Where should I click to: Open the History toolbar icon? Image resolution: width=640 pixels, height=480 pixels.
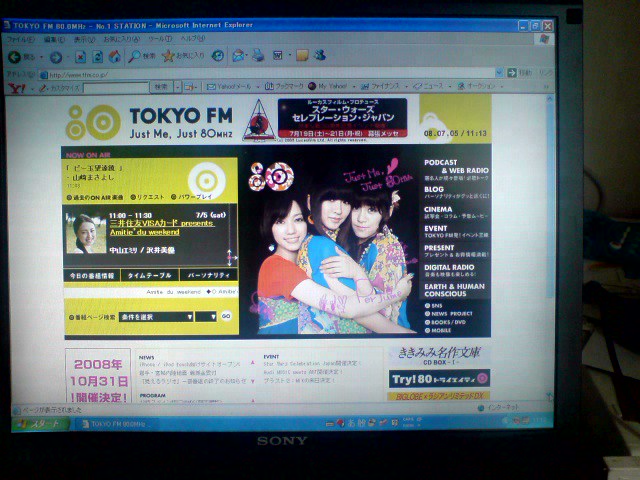(218, 55)
